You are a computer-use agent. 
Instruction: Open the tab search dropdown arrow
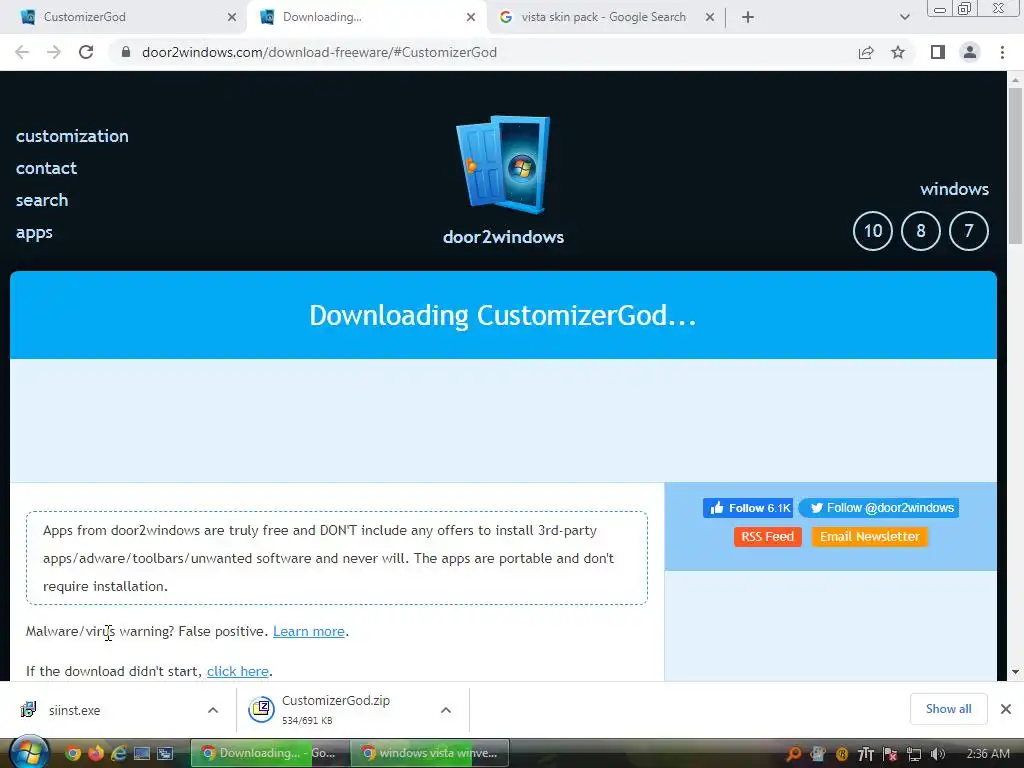coord(904,17)
